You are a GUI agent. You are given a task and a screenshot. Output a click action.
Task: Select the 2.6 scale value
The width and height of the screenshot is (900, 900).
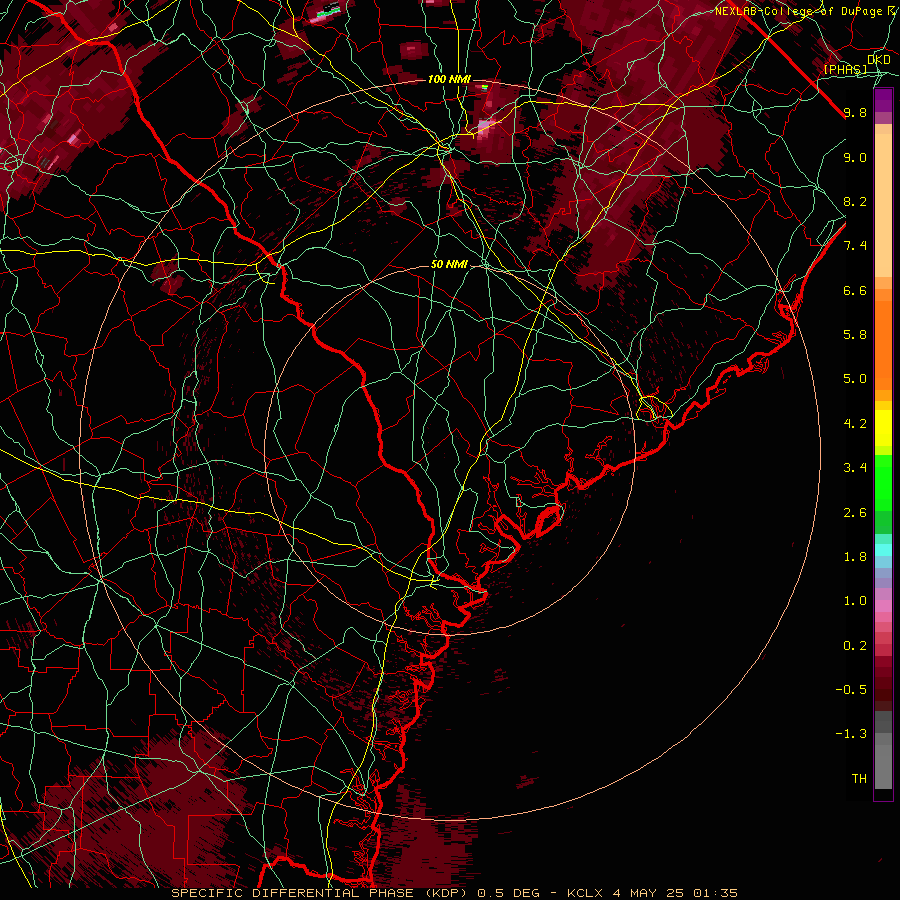855,513
